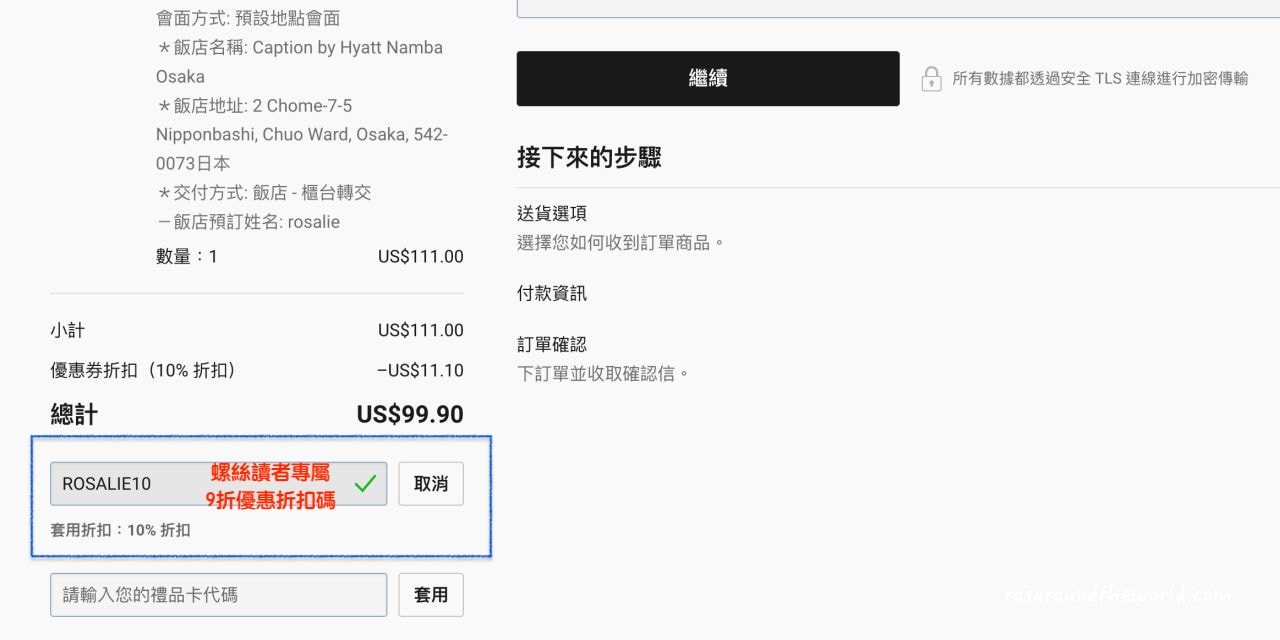1280x640 pixels.
Task: Select the 送貨選項 step
Action: 552,213
